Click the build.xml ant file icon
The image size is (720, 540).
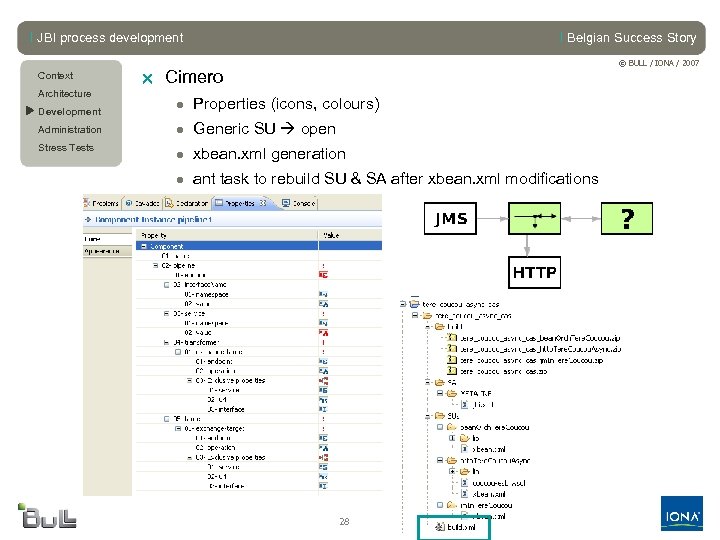pyautogui.click(x=439, y=527)
